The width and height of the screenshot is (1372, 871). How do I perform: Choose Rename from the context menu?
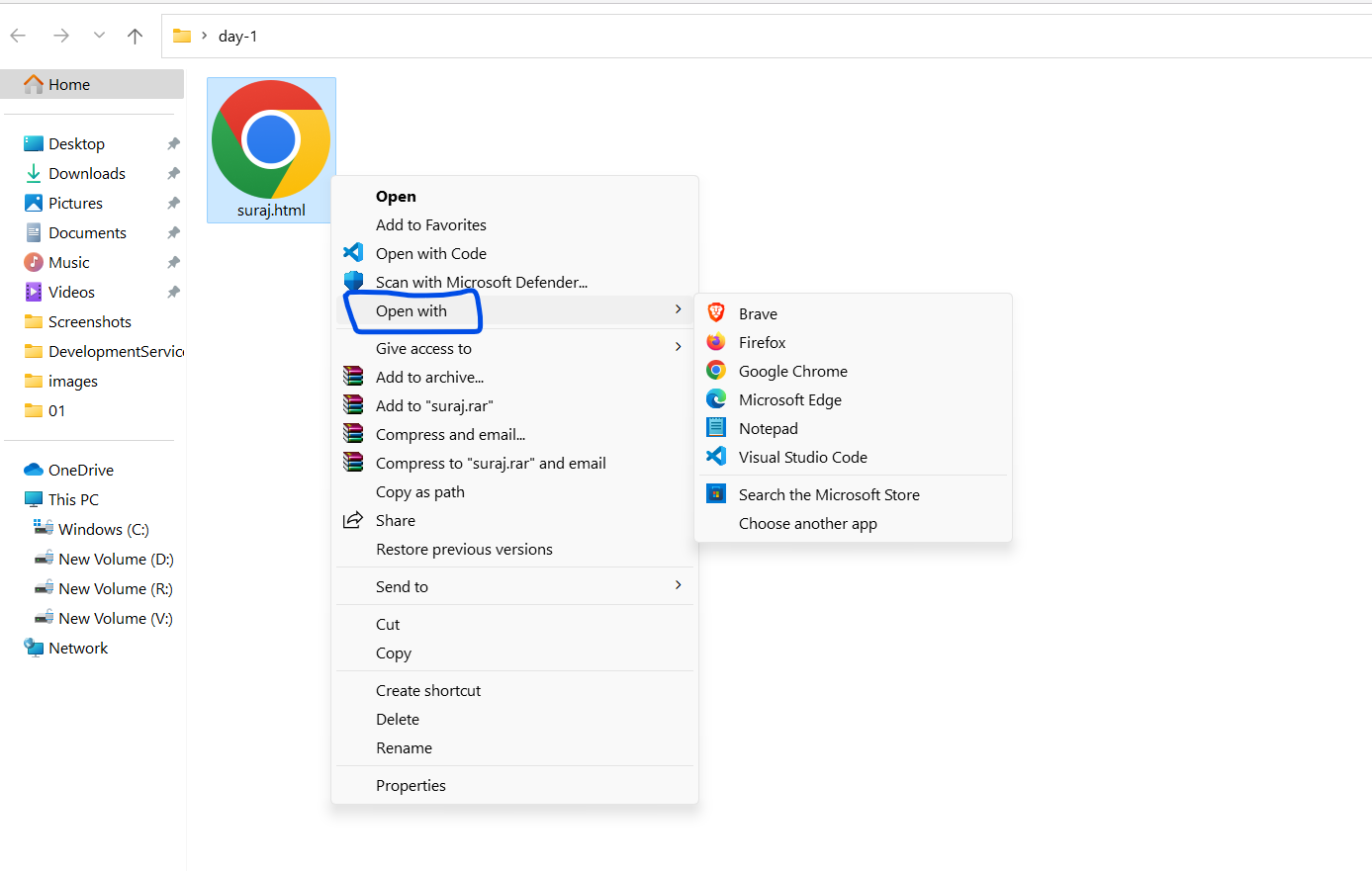pyautogui.click(x=514, y=747)
